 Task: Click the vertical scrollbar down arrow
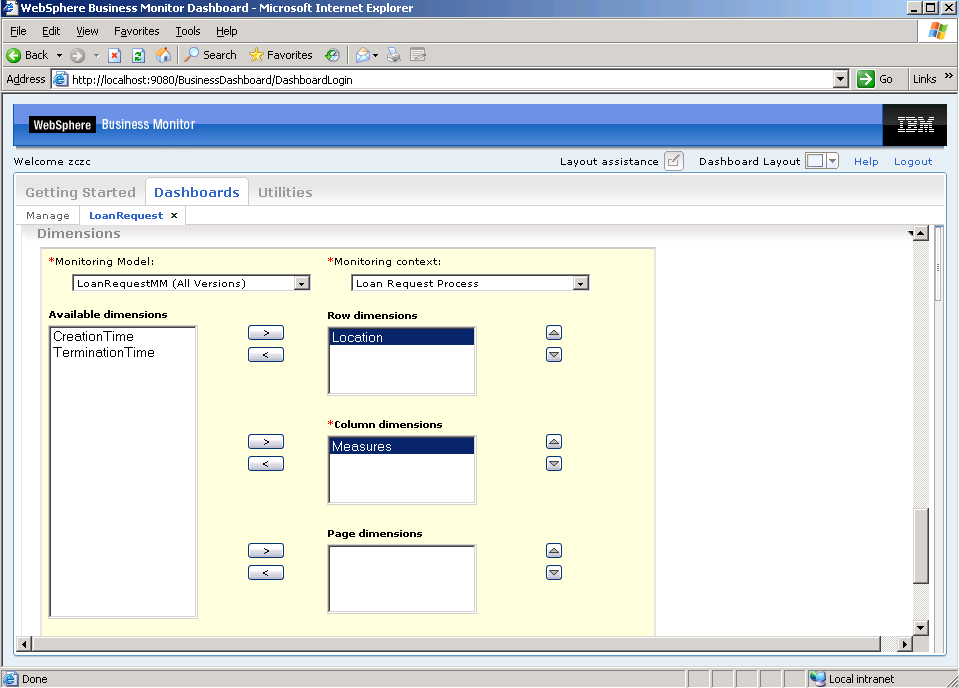(920, 627)
